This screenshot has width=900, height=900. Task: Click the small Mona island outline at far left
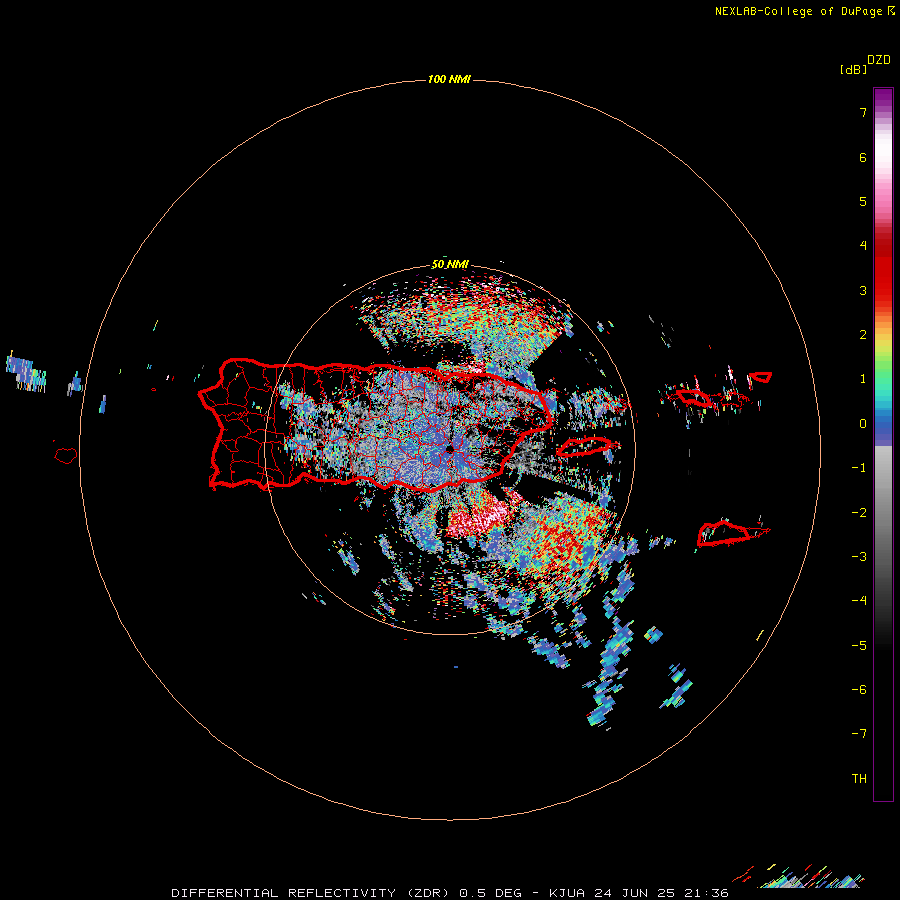(66, 456)
